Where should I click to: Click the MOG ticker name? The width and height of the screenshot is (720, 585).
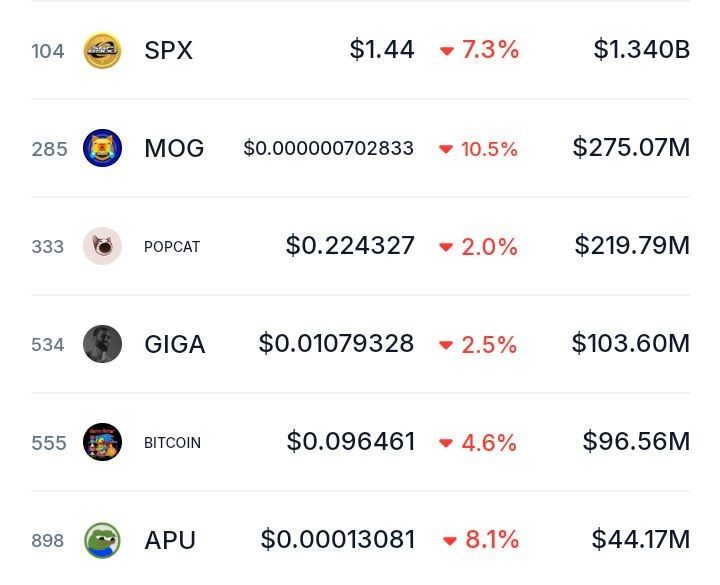coord(174,148)
